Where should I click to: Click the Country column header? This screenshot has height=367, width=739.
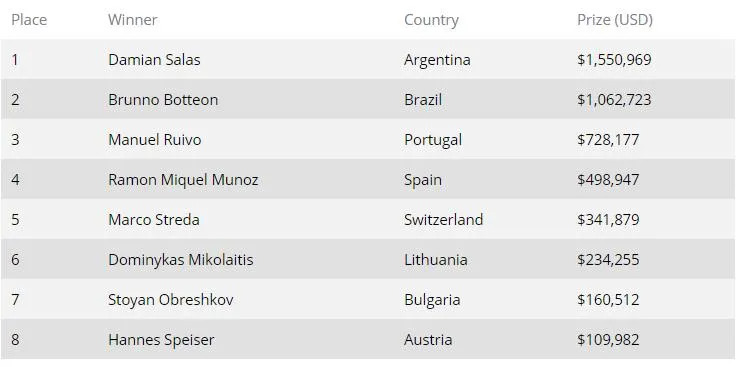click(x=431, y=20)
